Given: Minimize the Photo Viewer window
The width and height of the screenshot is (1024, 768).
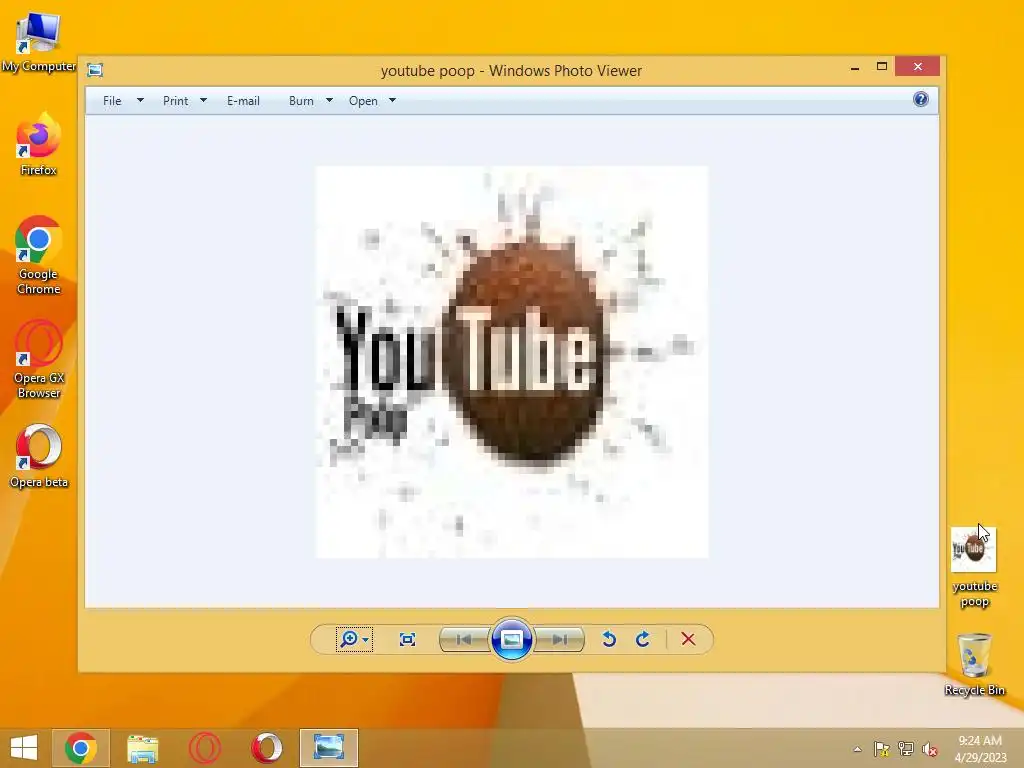Looking at the screenshot, I should point(855,67).
